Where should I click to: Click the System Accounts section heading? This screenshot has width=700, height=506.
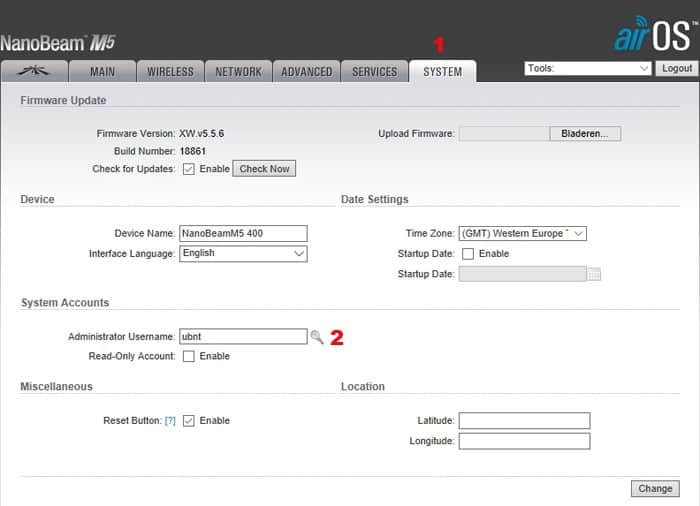click(65, 302)
